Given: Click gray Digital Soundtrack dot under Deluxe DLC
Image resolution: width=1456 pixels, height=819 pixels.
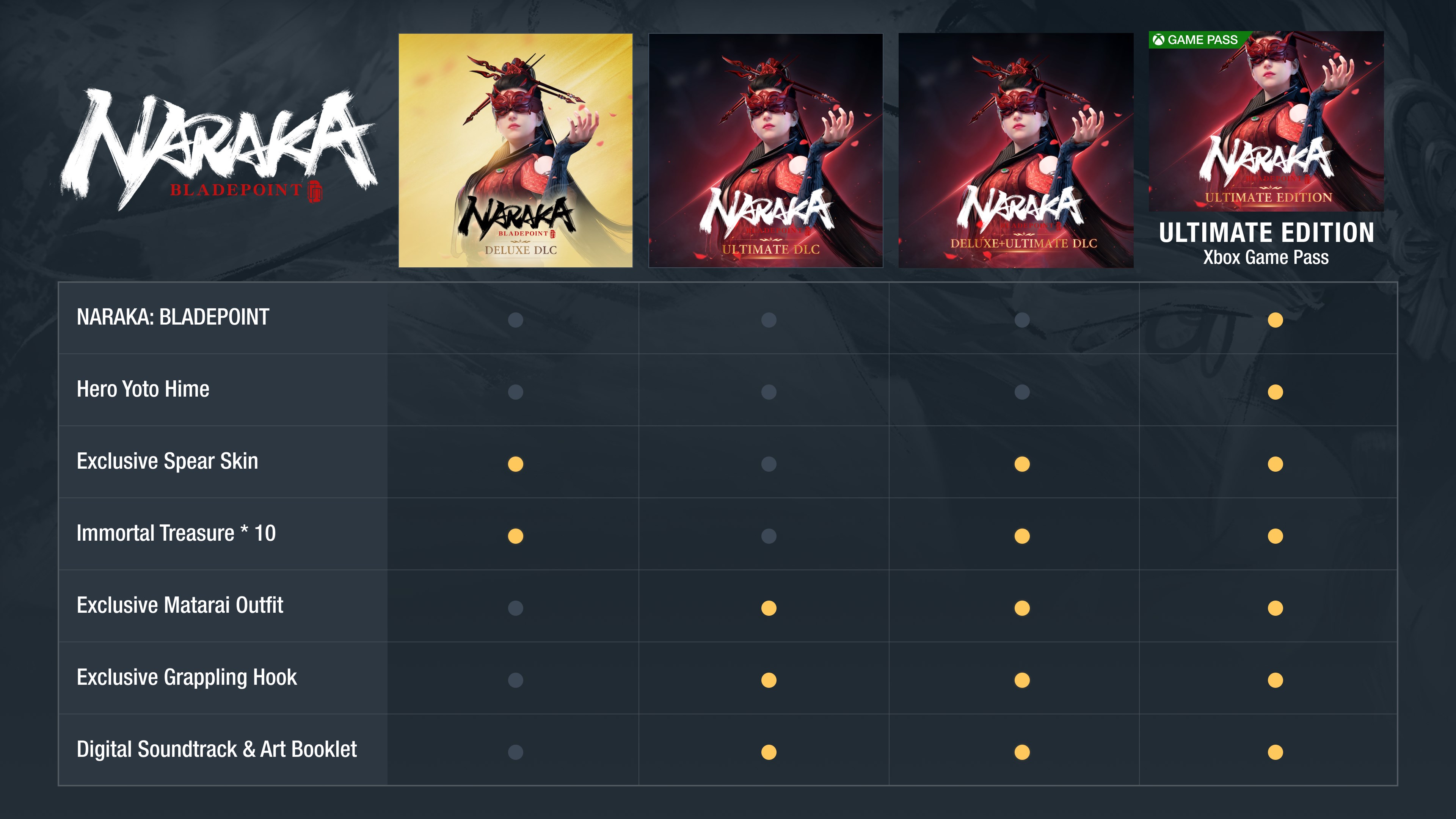Looking at the screenshot, I should pos(516,752).
